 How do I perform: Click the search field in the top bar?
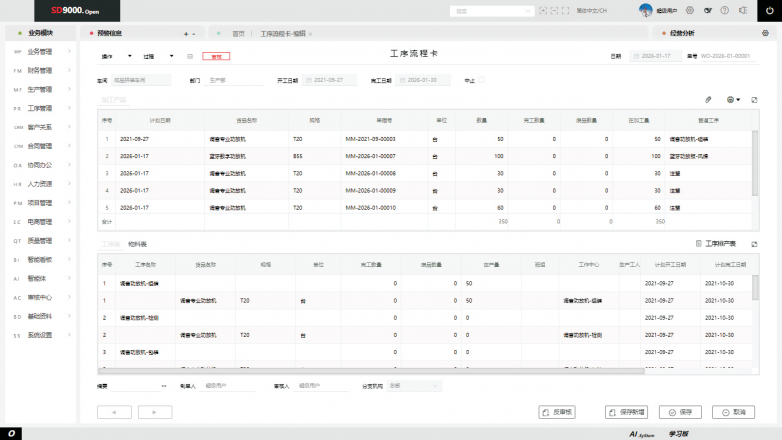point(492,11)
